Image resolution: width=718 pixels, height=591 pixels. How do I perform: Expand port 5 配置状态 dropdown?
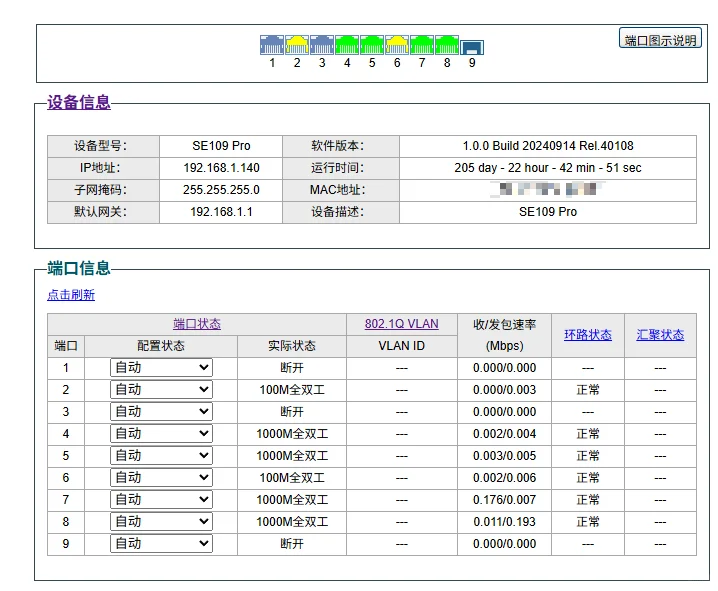click(161, 455)
